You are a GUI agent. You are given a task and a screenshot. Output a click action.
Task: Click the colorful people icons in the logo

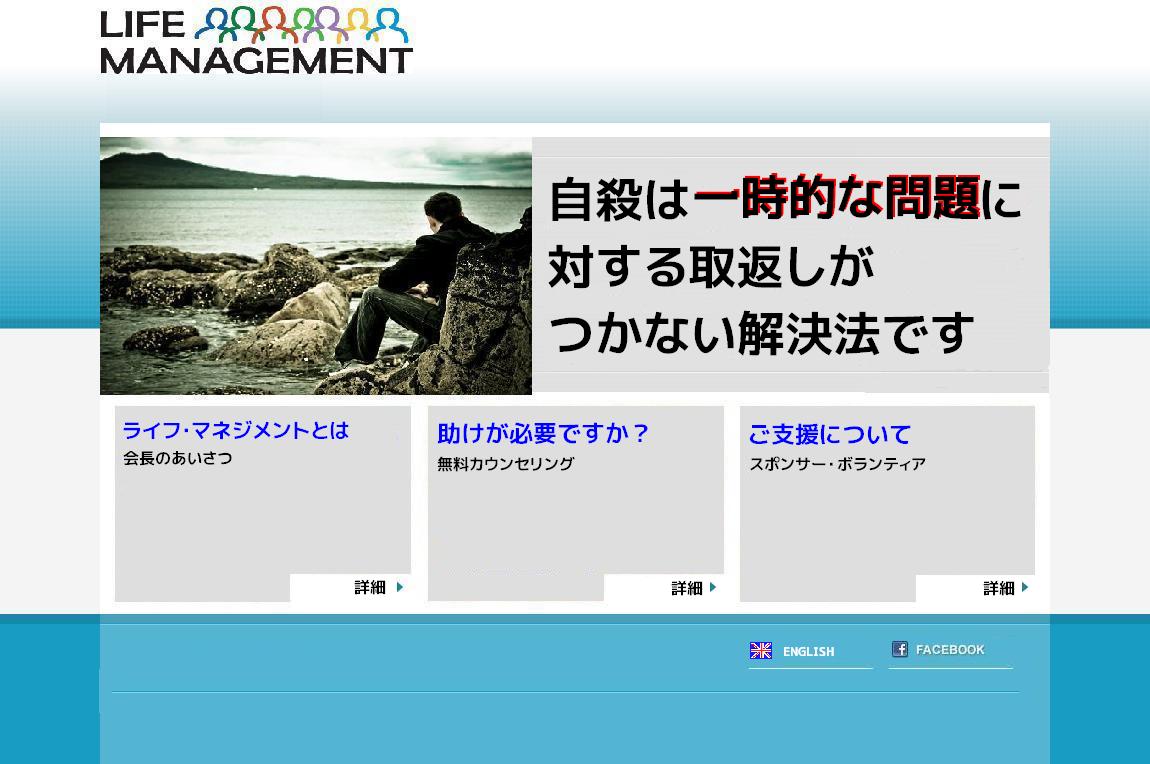301,24
